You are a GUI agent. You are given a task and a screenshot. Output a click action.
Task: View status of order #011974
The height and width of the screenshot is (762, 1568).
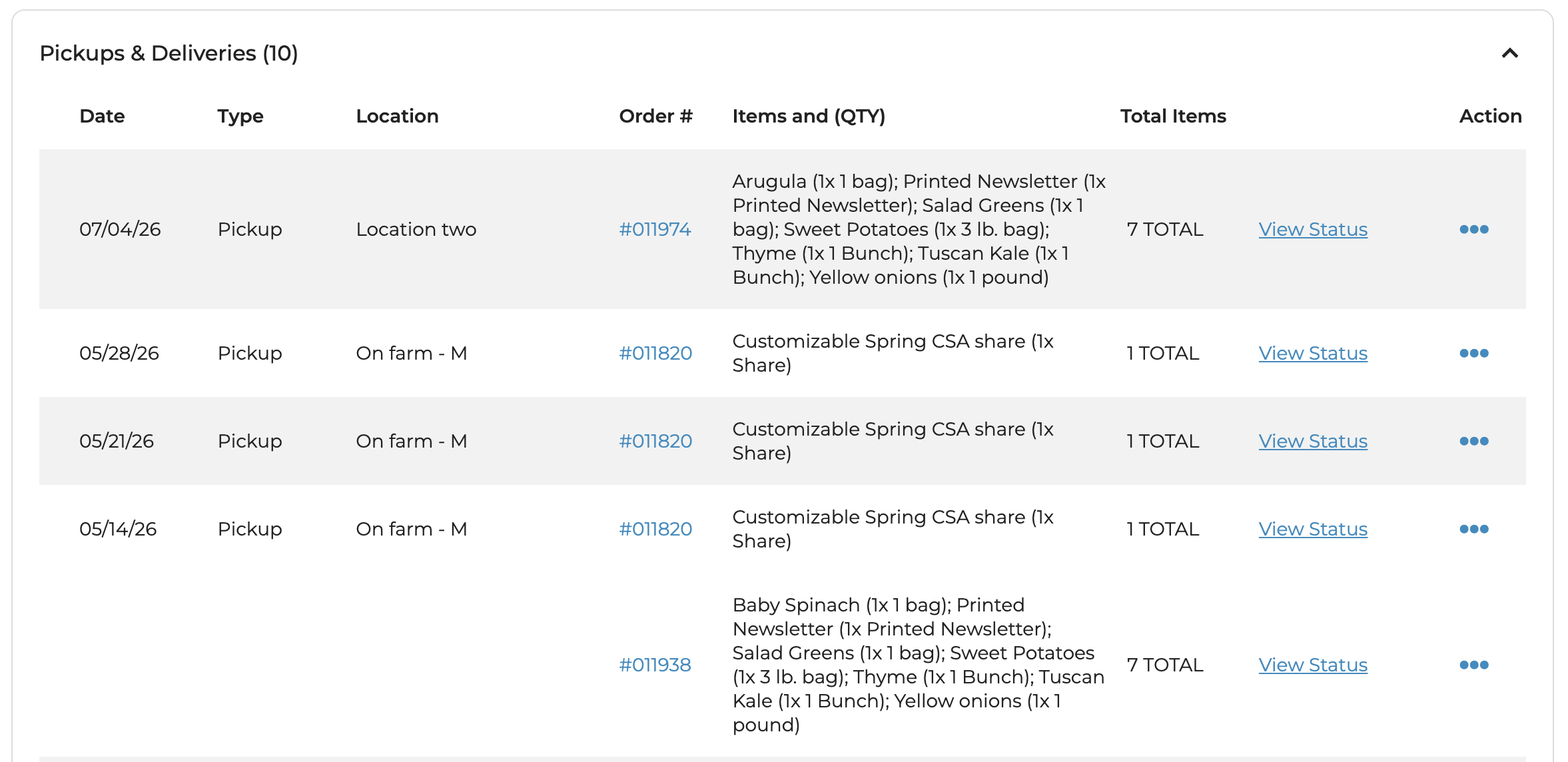1313,229
